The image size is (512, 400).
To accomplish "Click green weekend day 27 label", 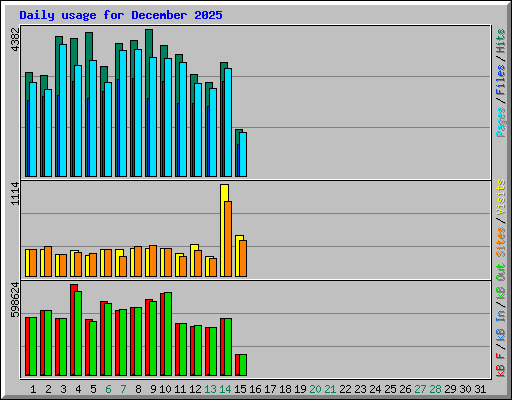I will point(420,389).
